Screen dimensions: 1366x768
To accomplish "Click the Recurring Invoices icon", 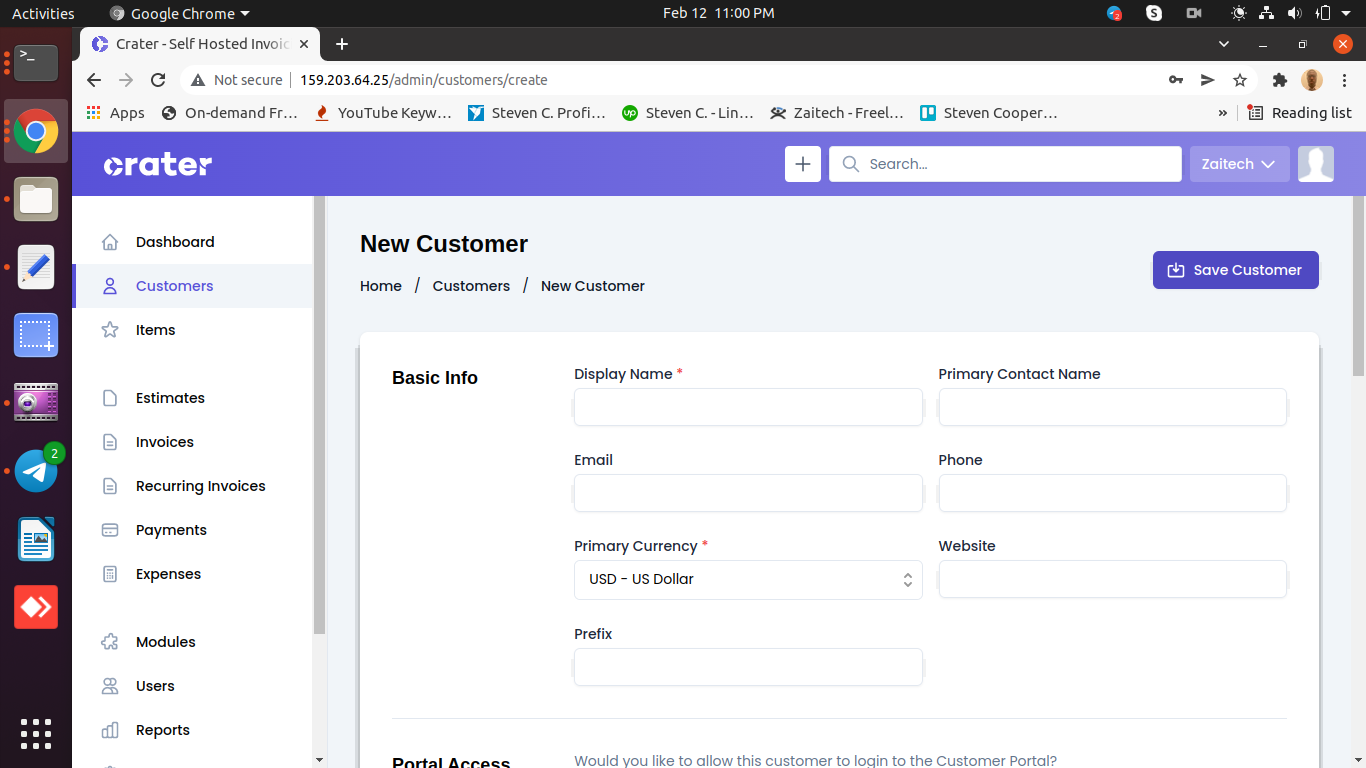I will tap(110, 486).
